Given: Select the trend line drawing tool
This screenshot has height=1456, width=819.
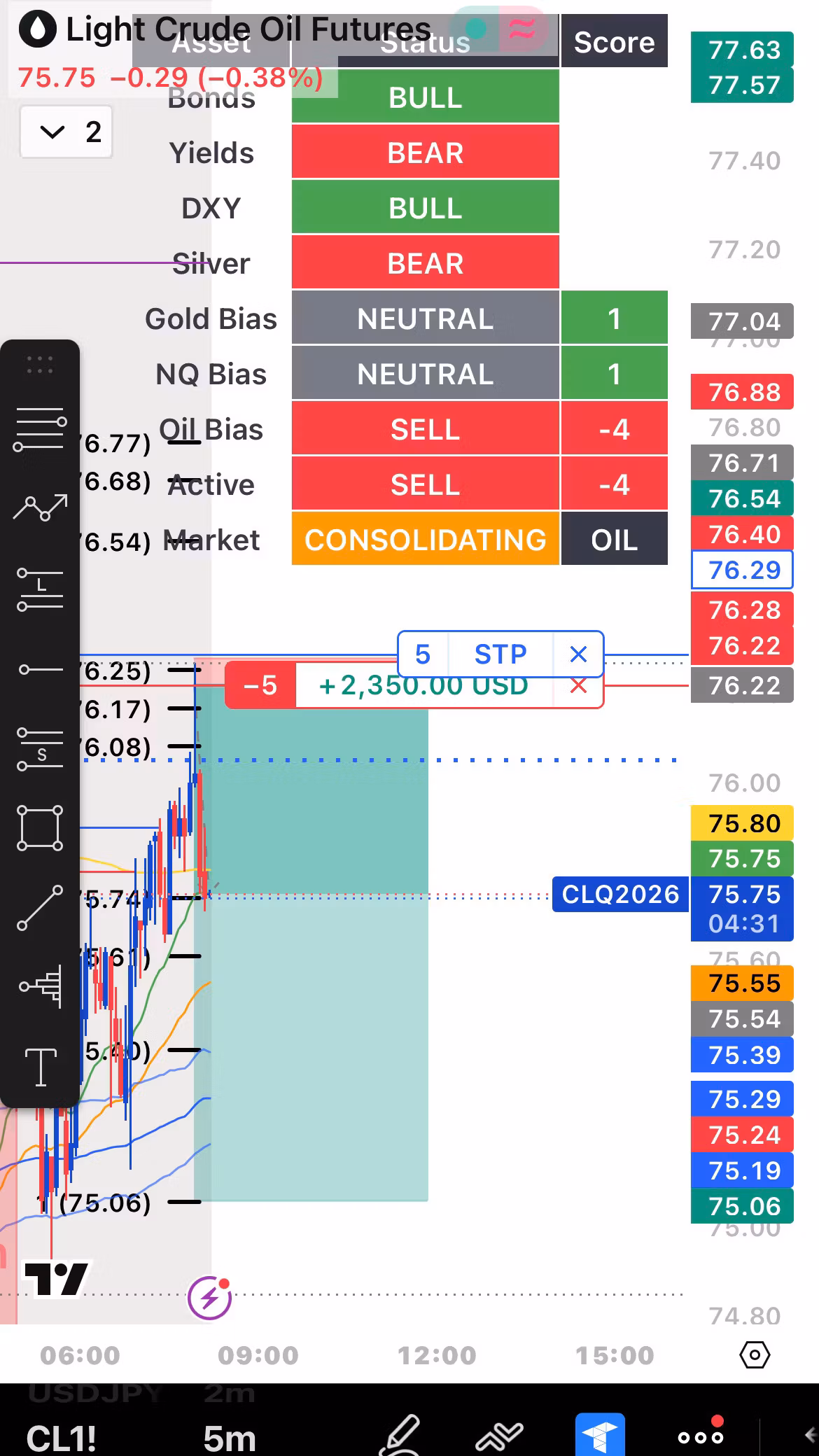Looking at the screenshot, I should tap(40, 908).
